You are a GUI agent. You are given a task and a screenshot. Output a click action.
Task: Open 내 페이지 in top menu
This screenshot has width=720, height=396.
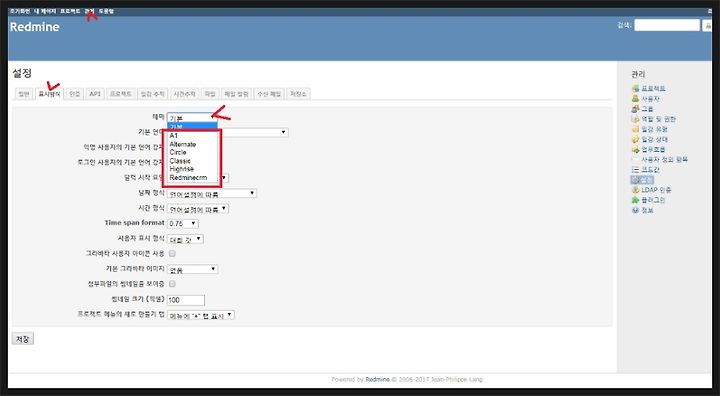[x=45, y=11]
